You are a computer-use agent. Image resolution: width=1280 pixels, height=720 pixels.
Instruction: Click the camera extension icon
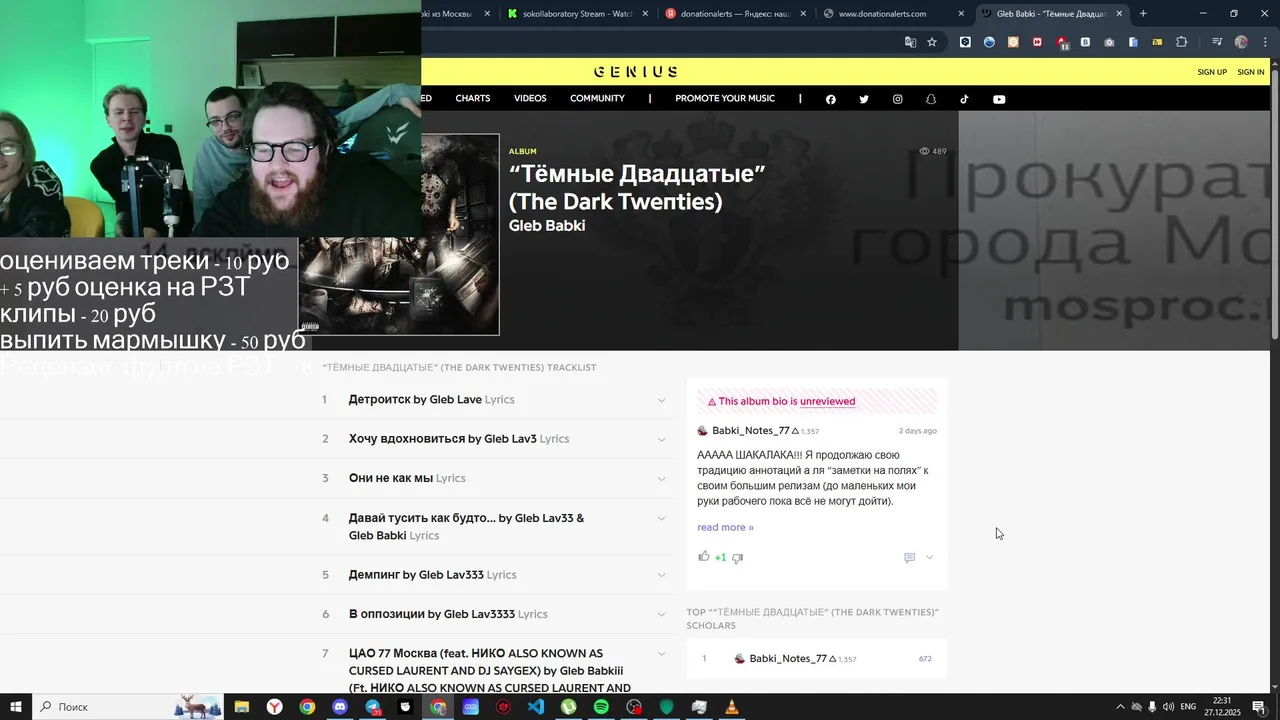(1109, 42)
